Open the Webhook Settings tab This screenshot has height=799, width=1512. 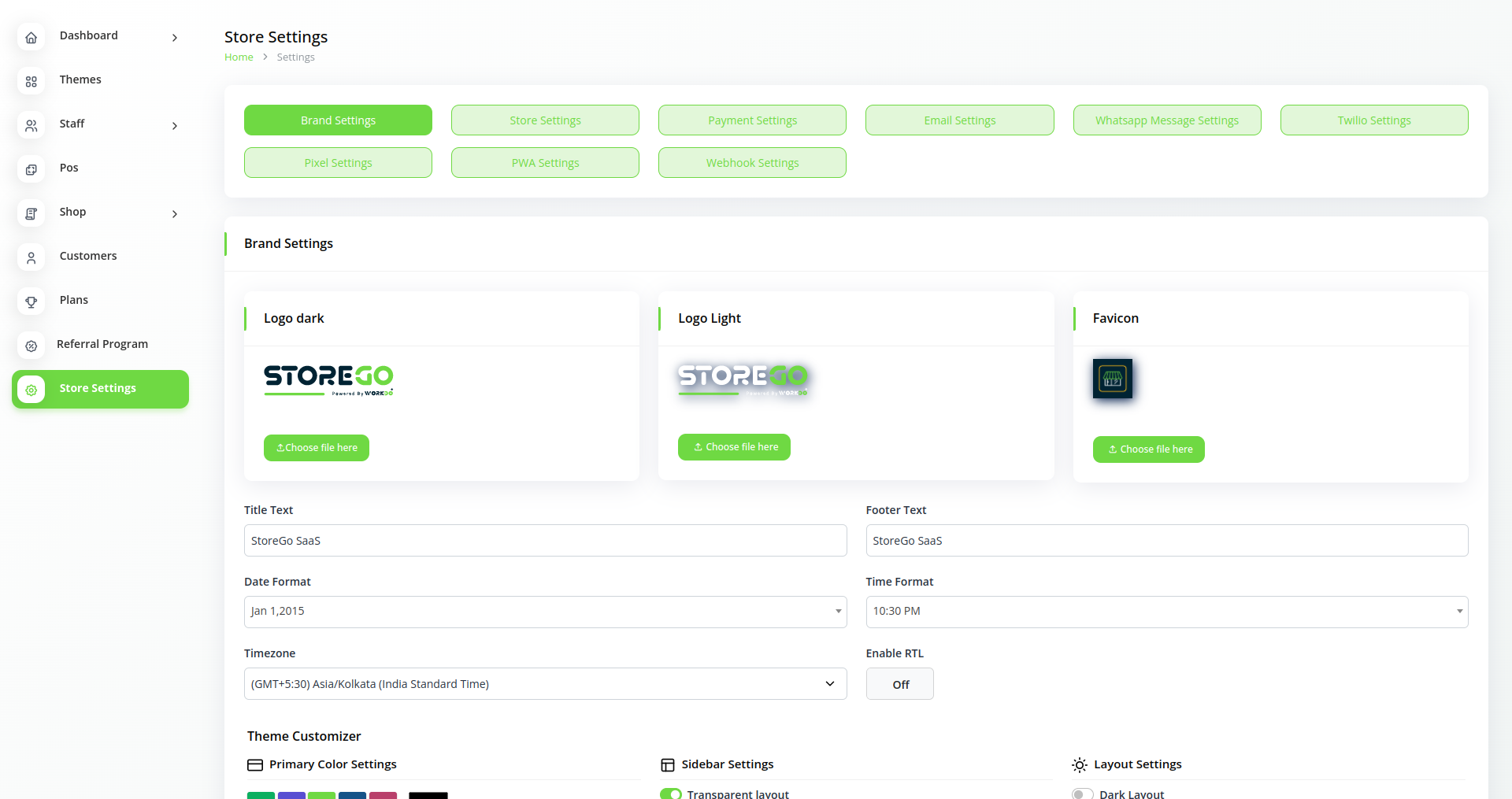pyautogui.click(x=752, y=163)
